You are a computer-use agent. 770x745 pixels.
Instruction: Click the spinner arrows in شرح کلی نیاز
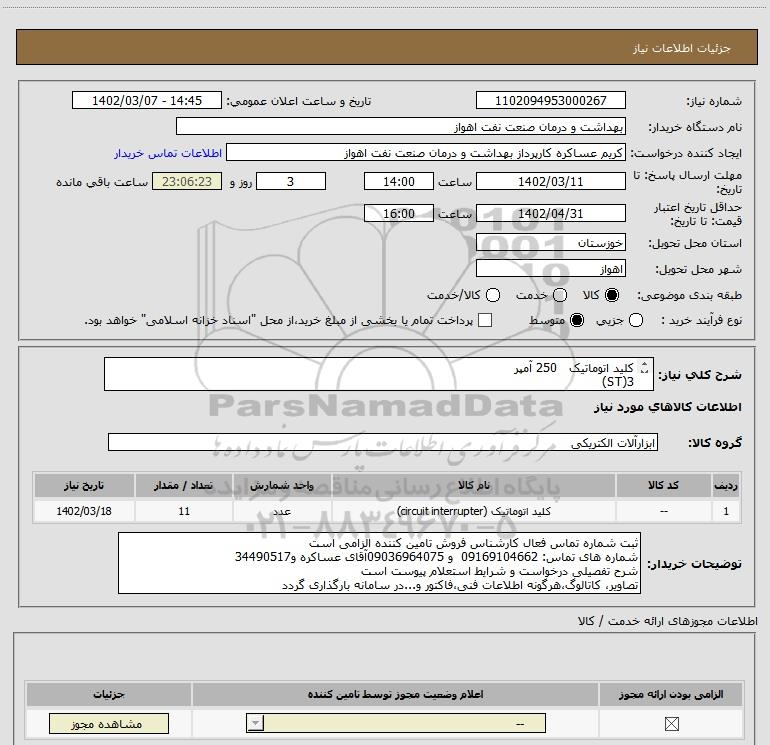tap(644, 367)
